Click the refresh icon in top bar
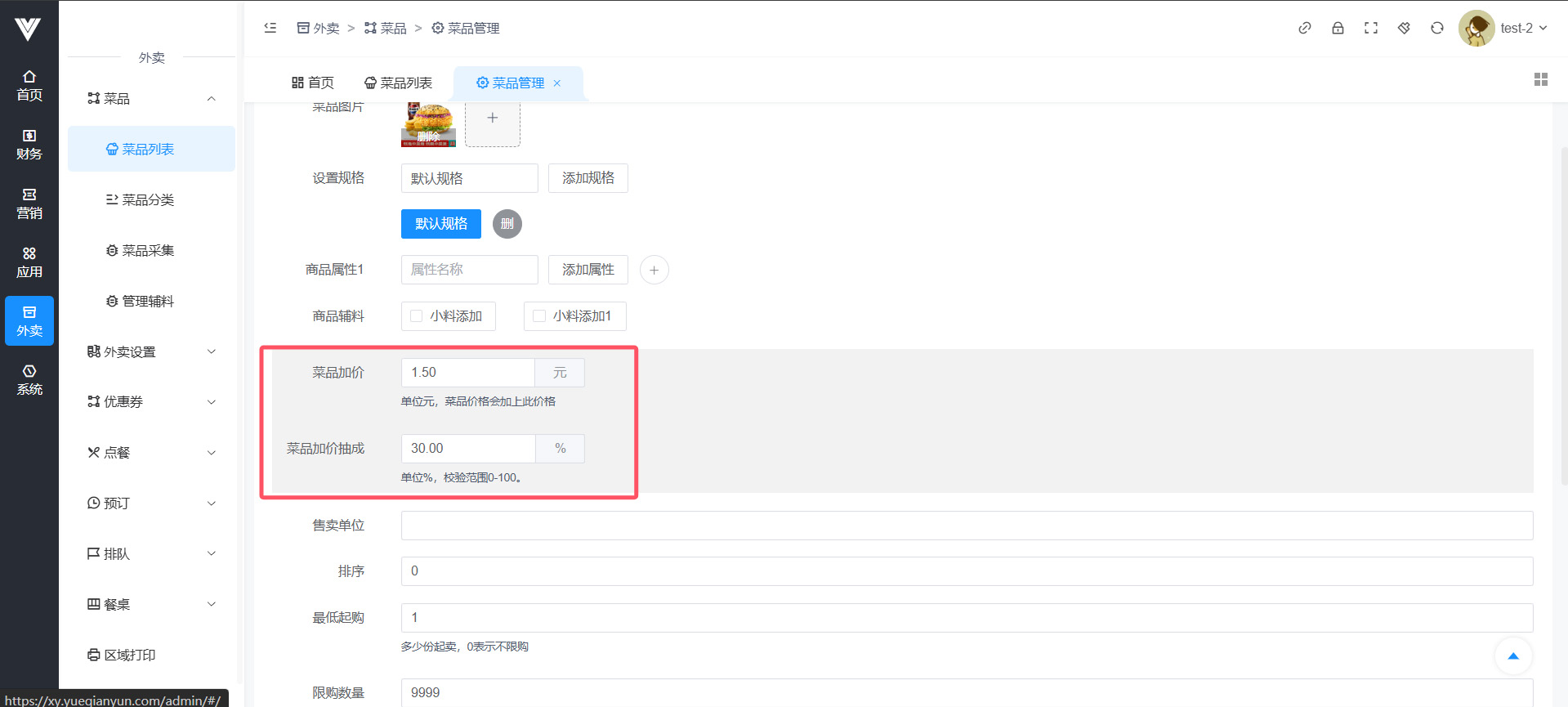 coord(1437,28)
